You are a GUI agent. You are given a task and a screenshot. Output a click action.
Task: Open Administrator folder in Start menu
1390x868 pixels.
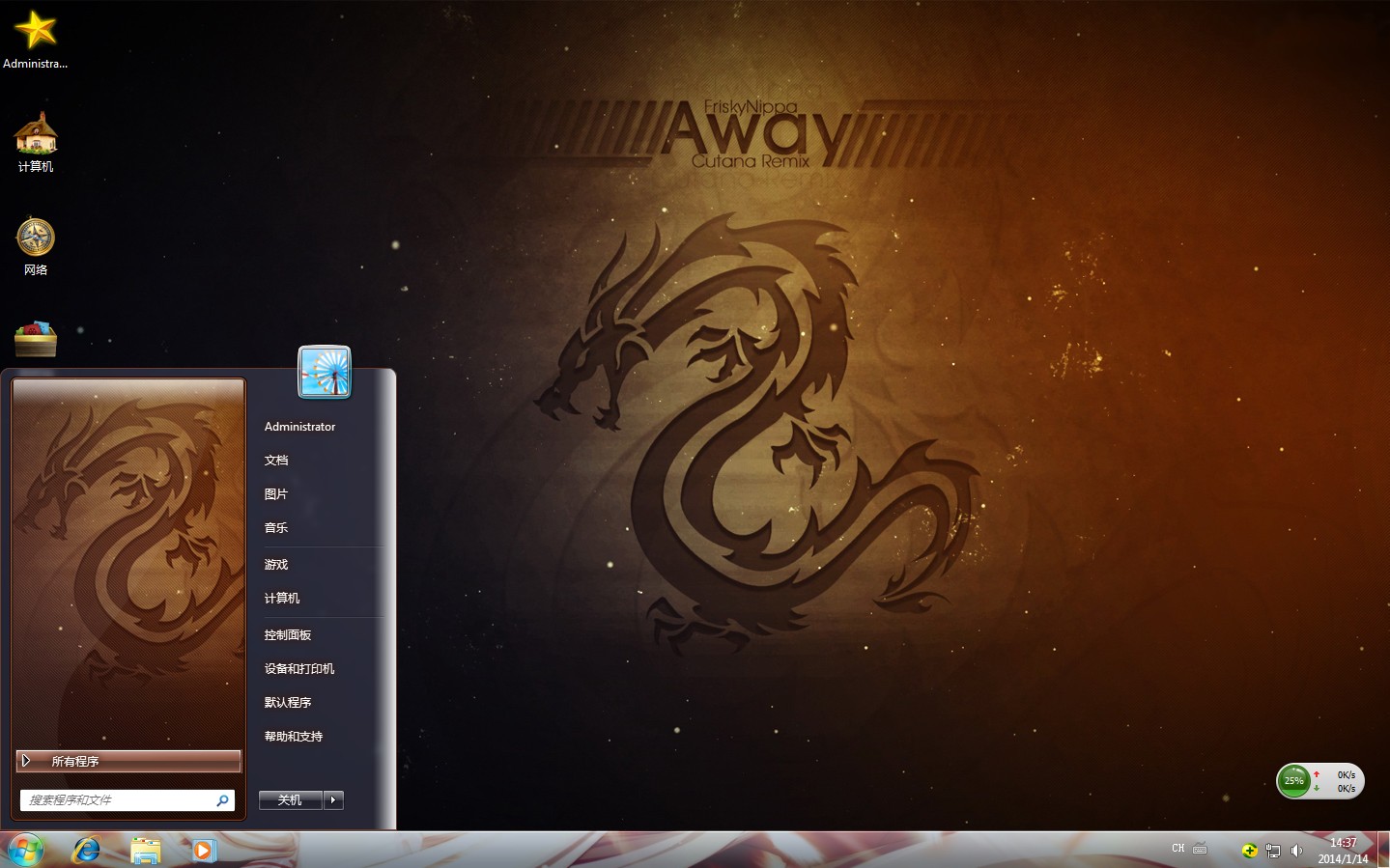[299, 427]
